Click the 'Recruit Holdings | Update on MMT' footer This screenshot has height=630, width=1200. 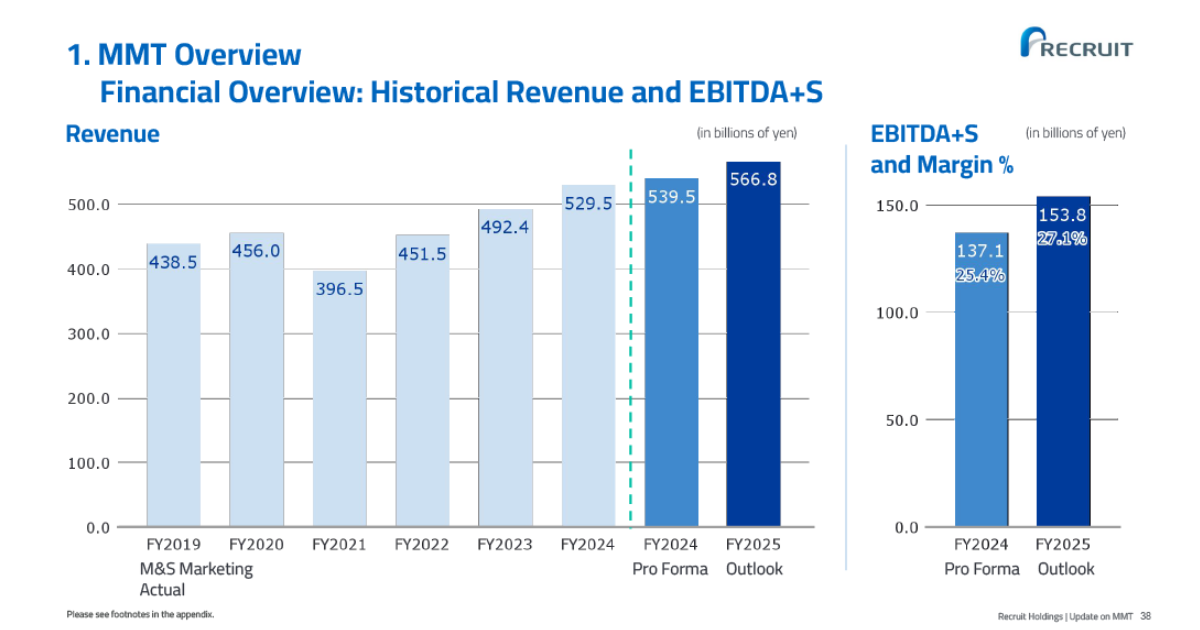[1064, 616]
